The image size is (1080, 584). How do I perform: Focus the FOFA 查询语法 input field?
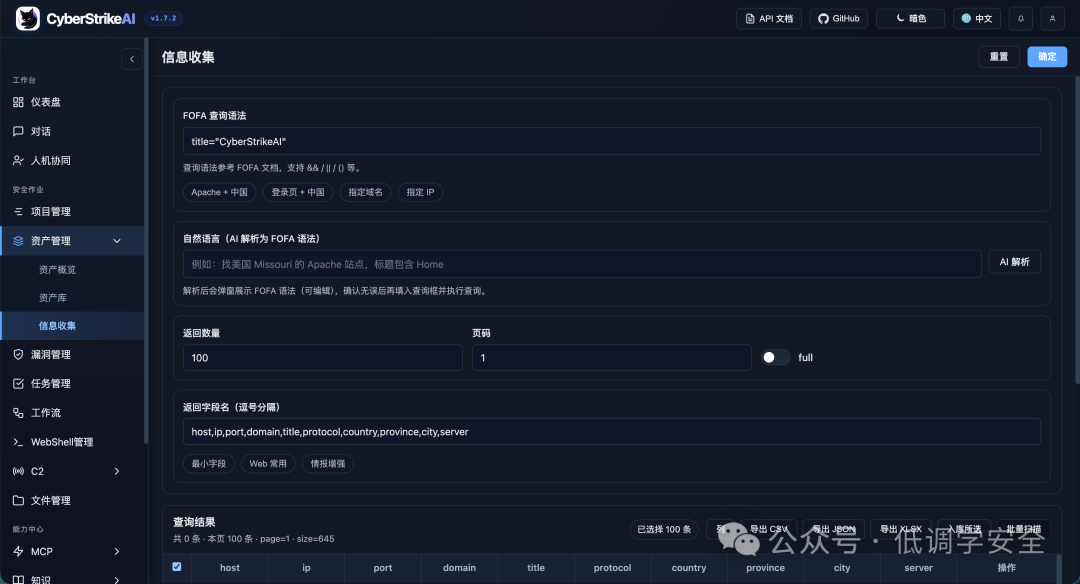(x=612, y=141)
